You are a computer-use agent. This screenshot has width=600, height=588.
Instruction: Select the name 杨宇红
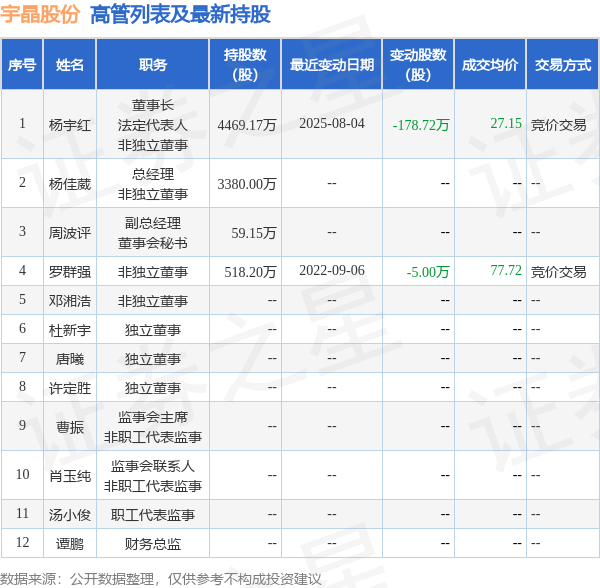[70, 125]
